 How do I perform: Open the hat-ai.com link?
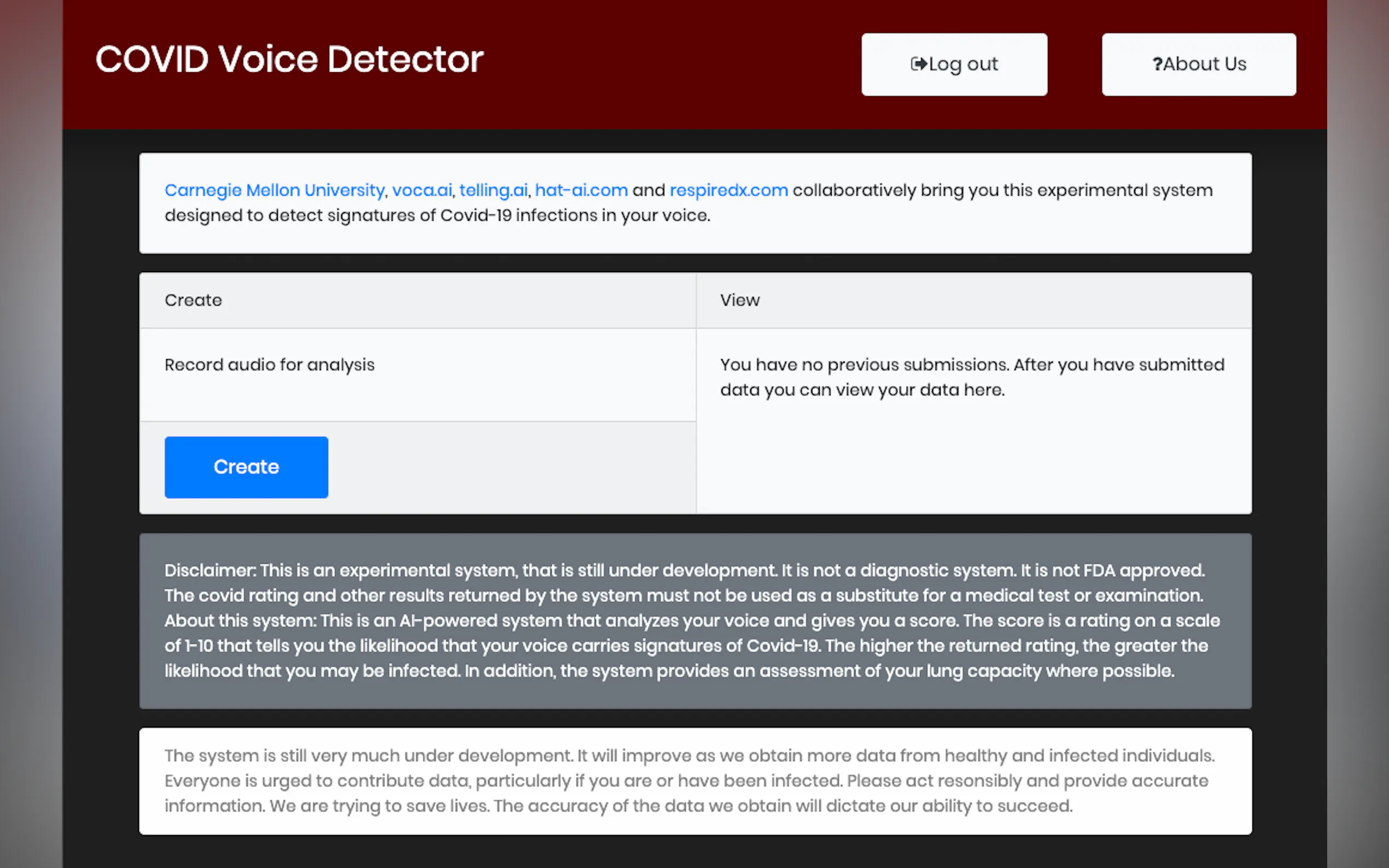pos(581,190)
